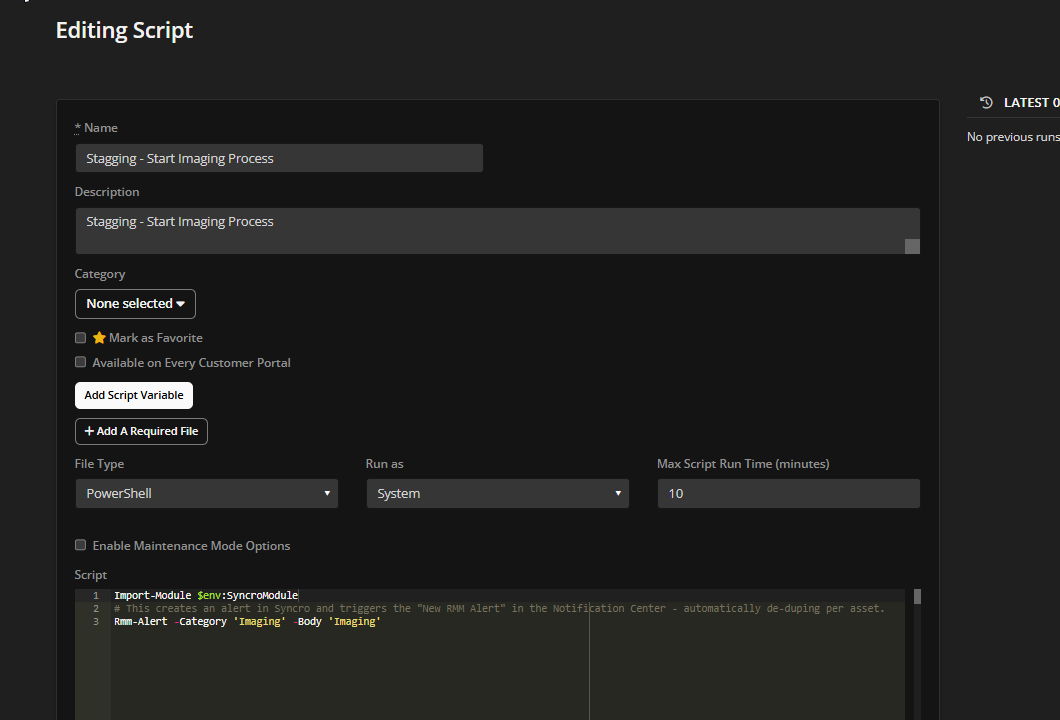Viewport: 1060px width, 720px height.
Task: Click line 1 Import-Module $env:SyncroModule code
Action: pos(206,596)
